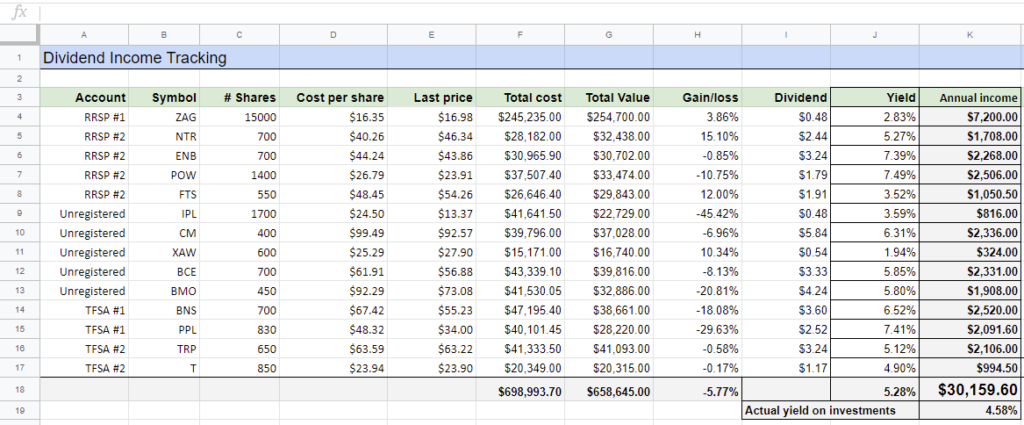Viewport: 1024px width, 425px height.
Task: Click the 'Dividend' header cell
Action: tap(786, 98)
